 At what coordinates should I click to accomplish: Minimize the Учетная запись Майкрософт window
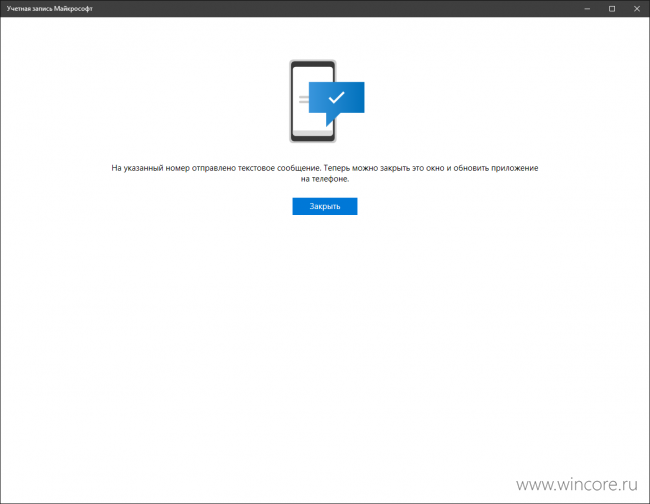coord(587,9)
